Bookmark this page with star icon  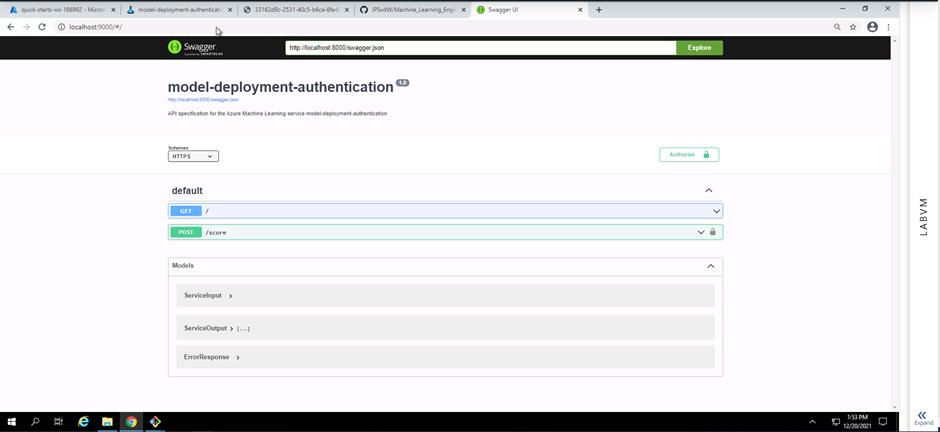click(x=853, y=27)
